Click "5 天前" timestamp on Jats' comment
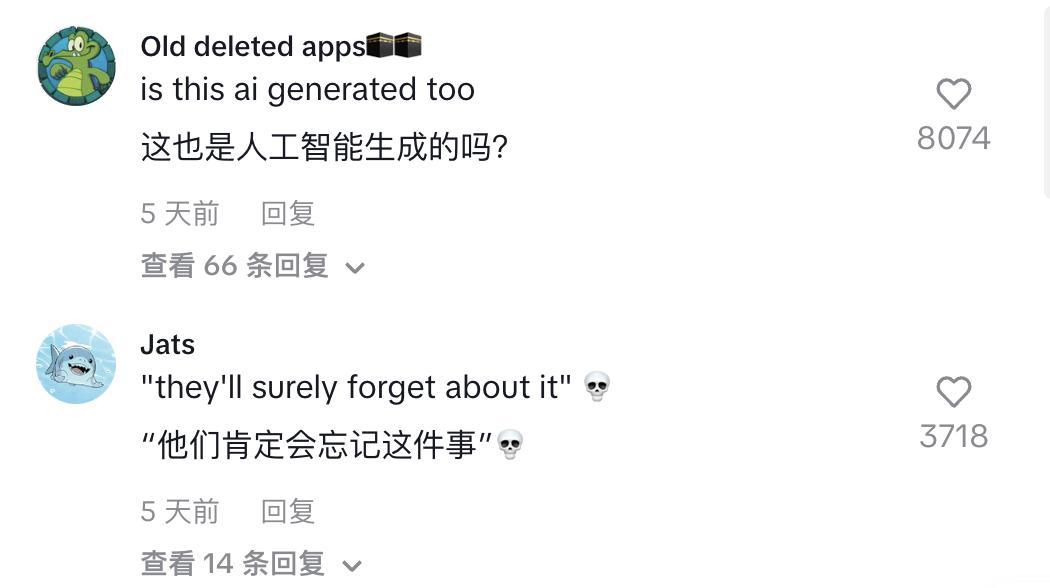 click(x=179, y=512)
